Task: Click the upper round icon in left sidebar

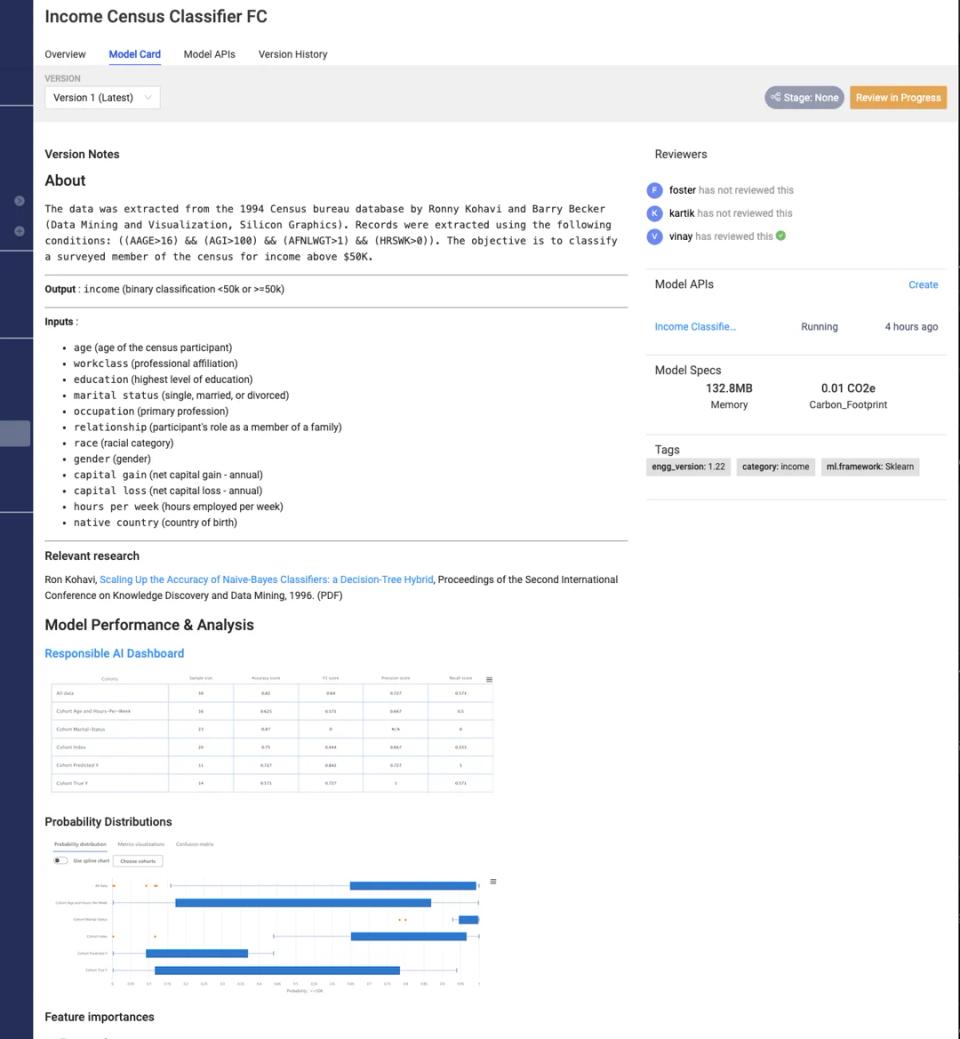Action: pyautogui.click(x=19, y=201)
